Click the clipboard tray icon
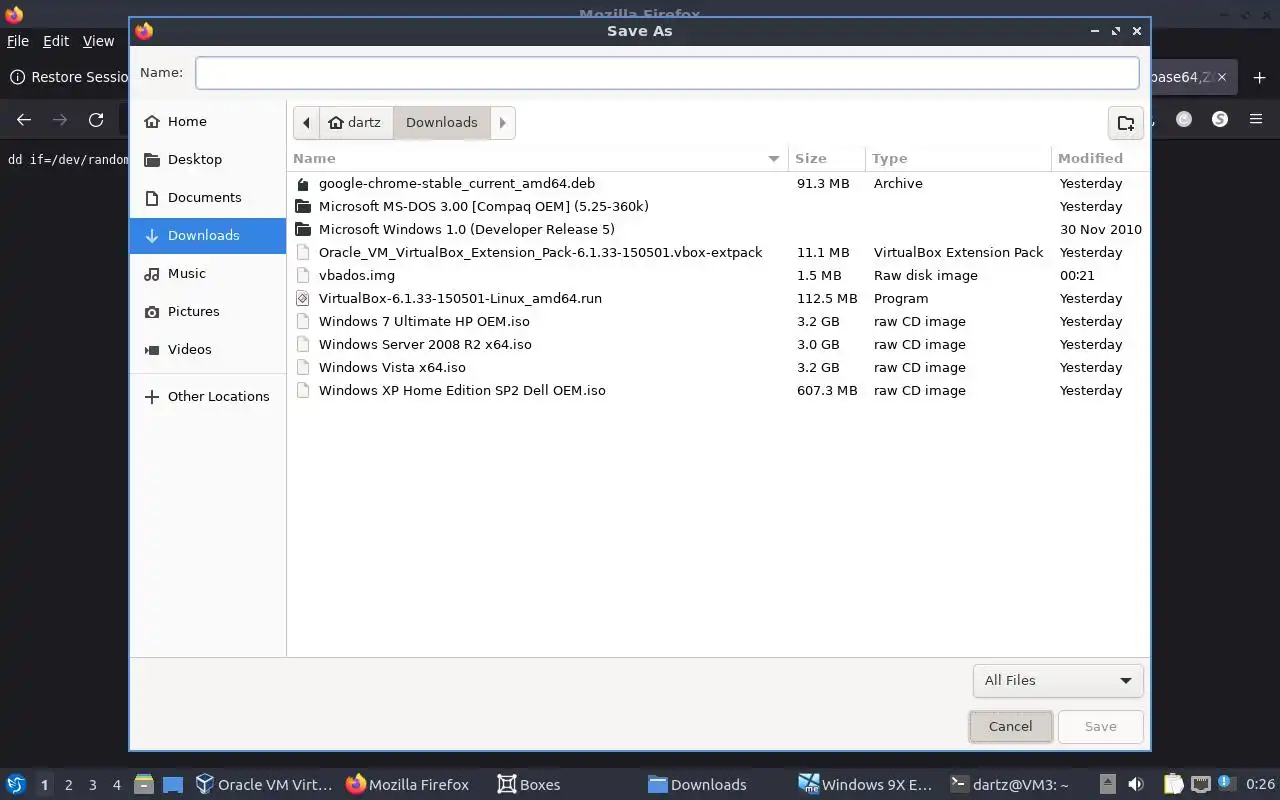Viewport: 1280px width, 800px height. pos(1173,784)
